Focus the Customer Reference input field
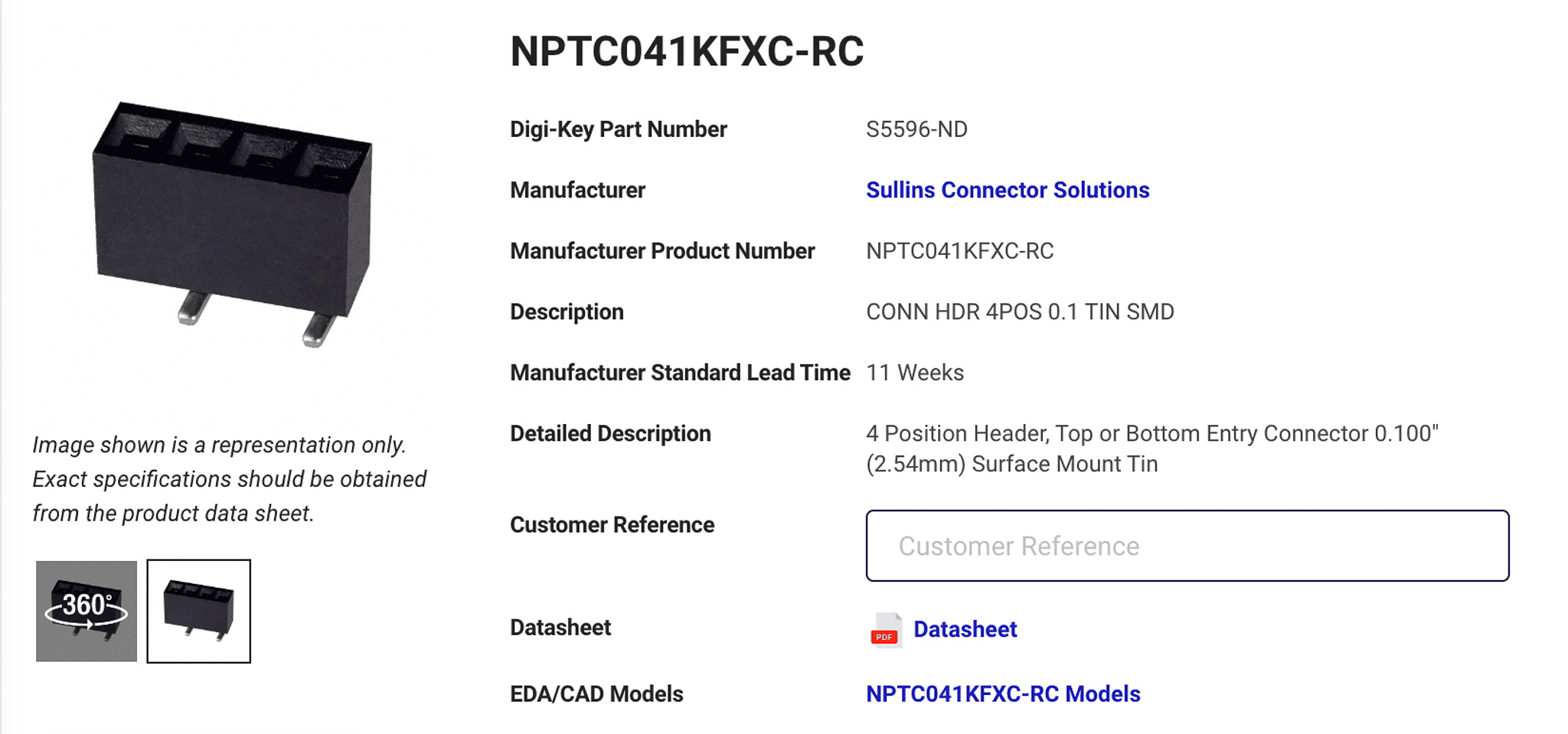This screenshot has width=1568, height=734. pos(1187,546)
